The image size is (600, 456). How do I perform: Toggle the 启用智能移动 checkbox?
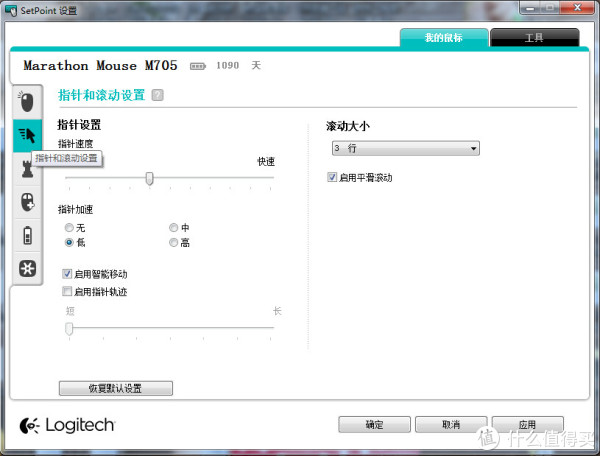(67, 274)
